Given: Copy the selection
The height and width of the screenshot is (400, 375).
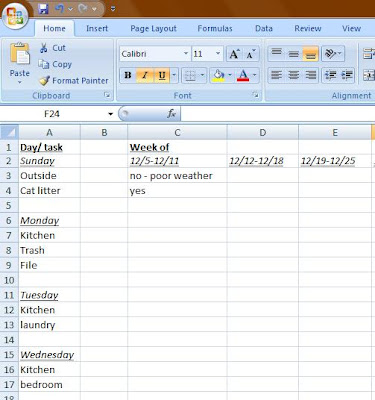Looking at the screenshot, I should tap(55, 64).
